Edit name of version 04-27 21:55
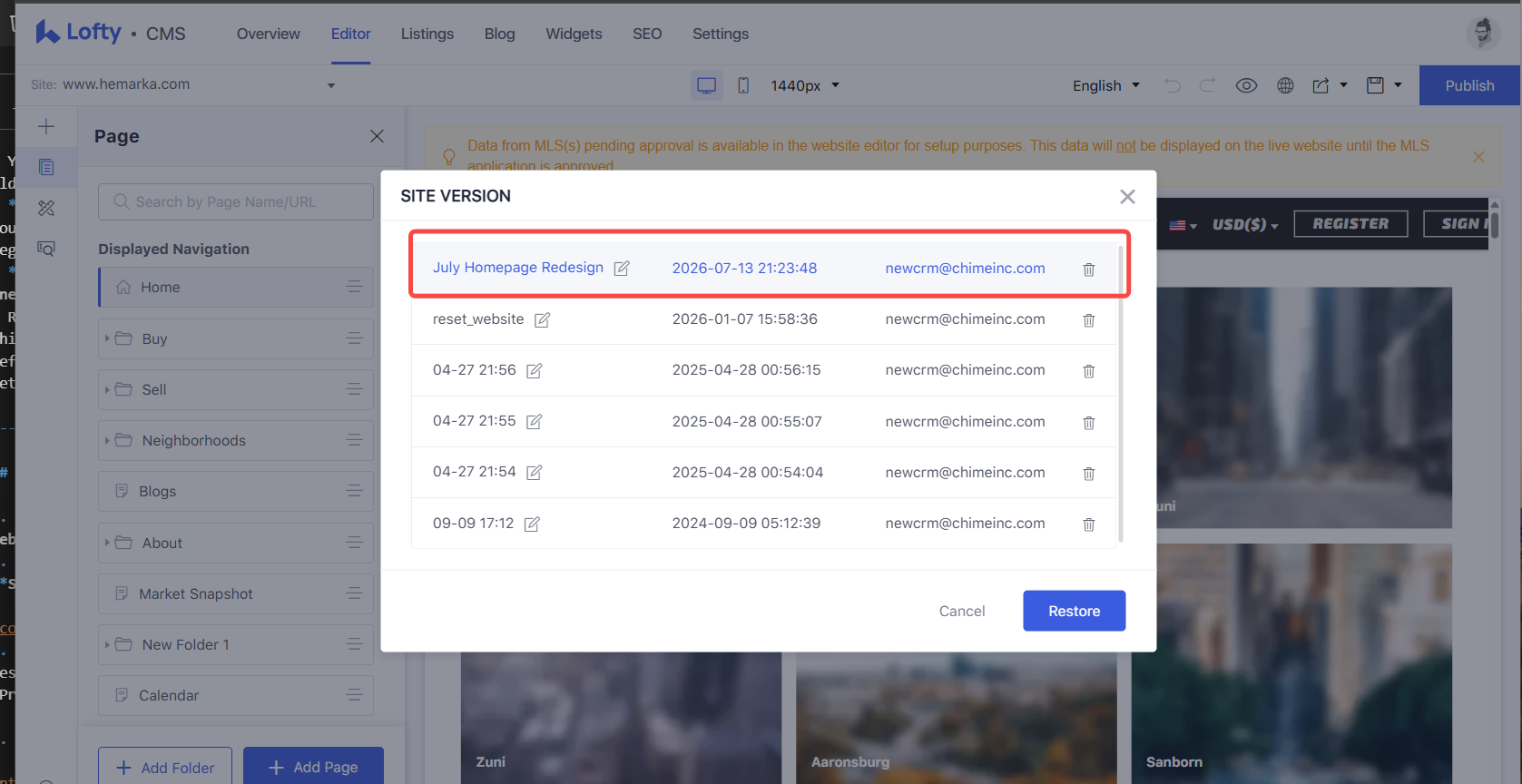 coord(535,422)
